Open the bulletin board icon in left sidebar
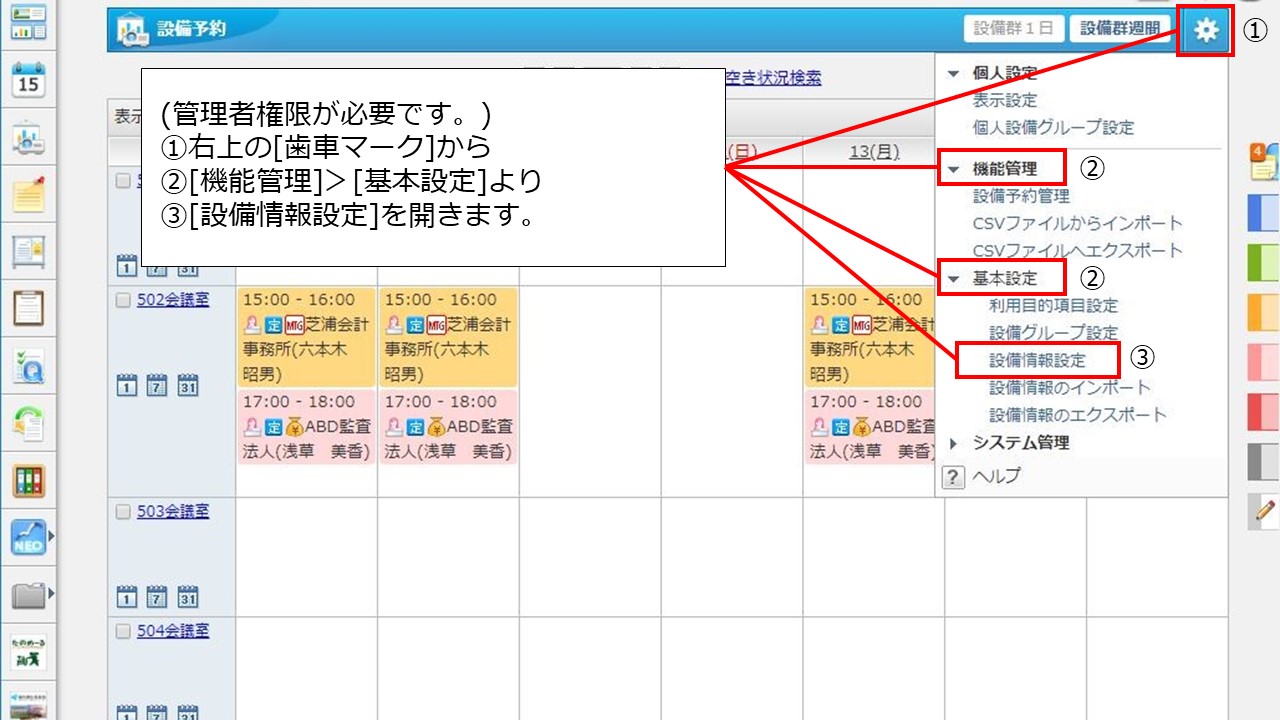 point(28,252)
